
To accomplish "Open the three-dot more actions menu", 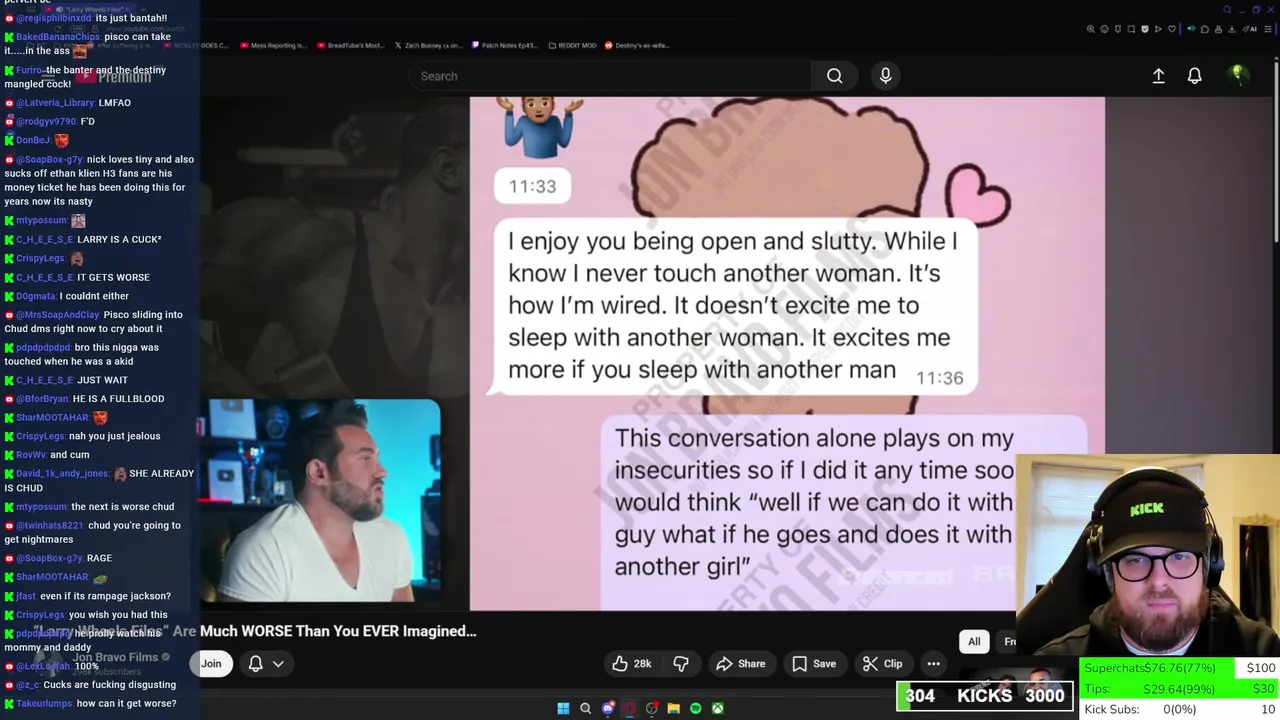I will [933, 664].
